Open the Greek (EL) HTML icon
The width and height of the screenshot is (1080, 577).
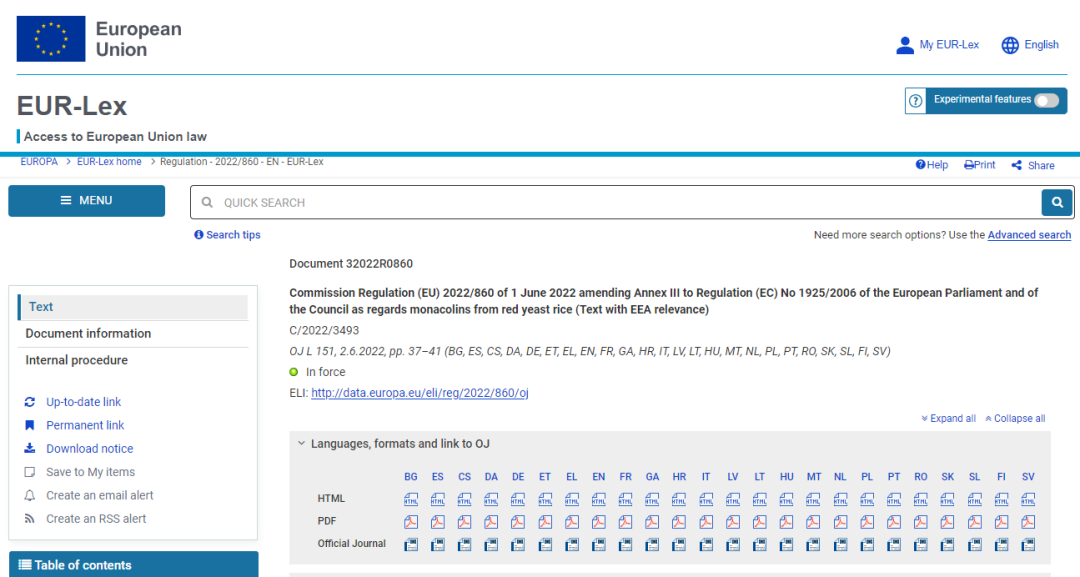click(572, 499)
